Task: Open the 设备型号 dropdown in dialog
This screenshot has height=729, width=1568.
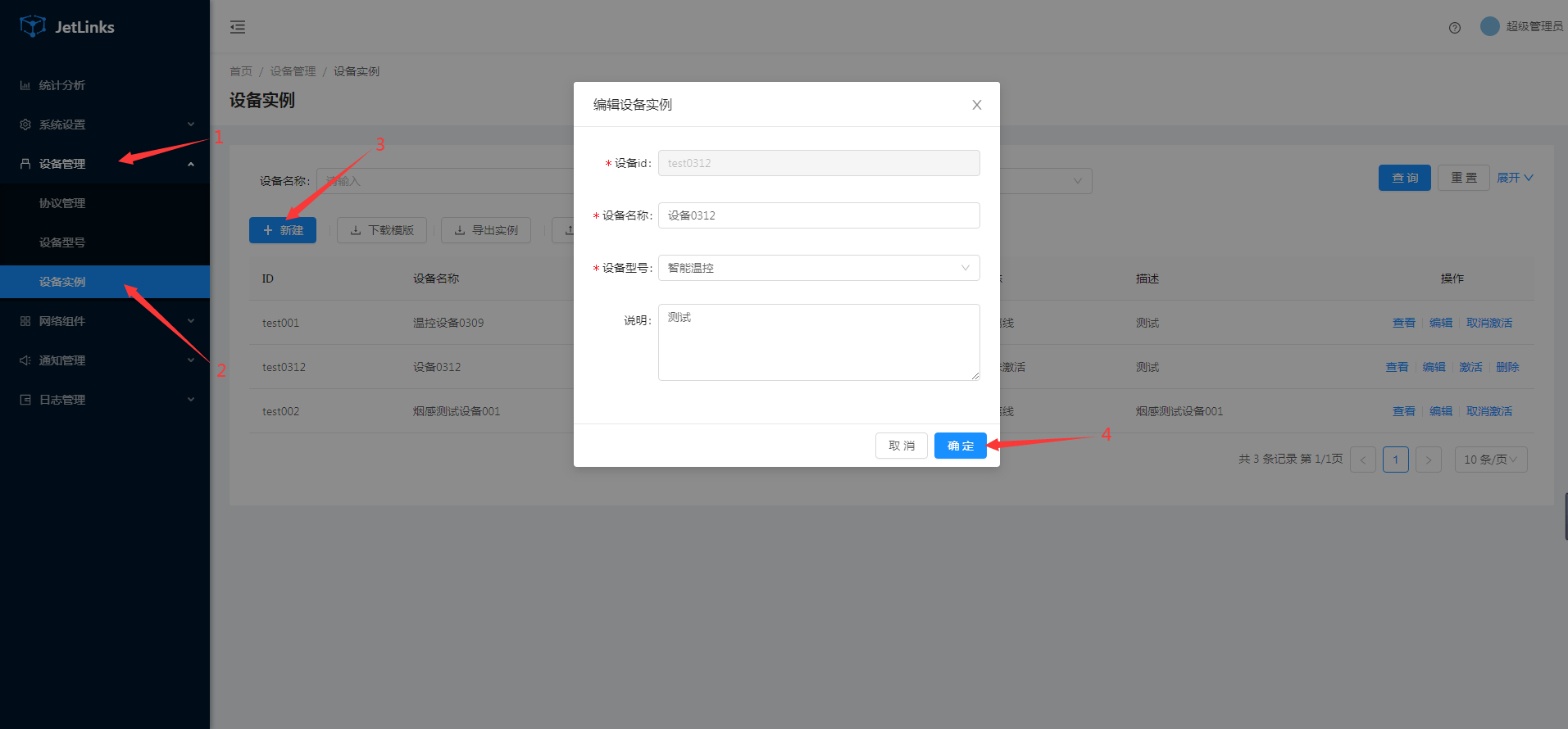Action: 818,268
